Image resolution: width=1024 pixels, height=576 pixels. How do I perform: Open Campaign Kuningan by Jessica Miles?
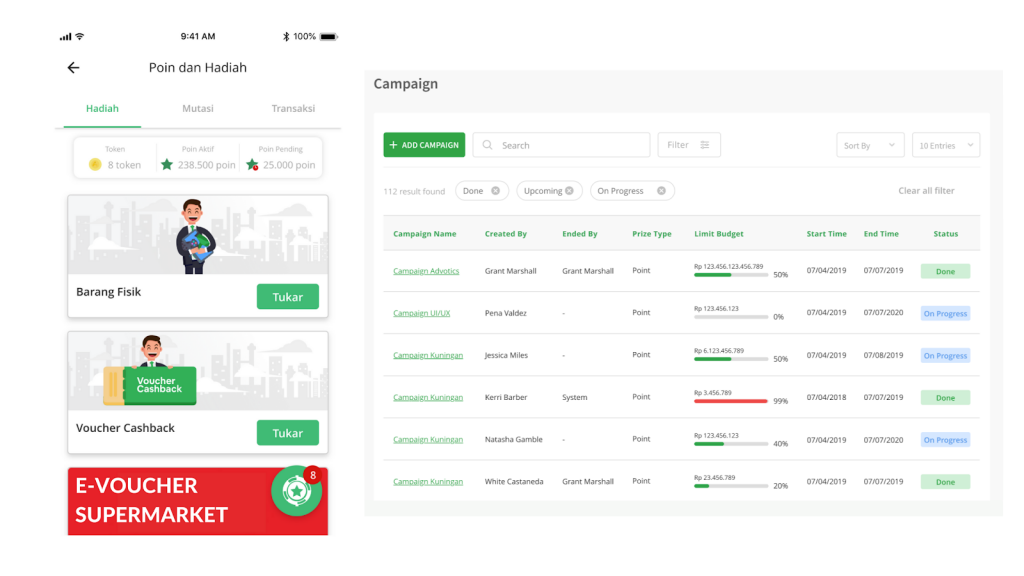pos(428,355)
